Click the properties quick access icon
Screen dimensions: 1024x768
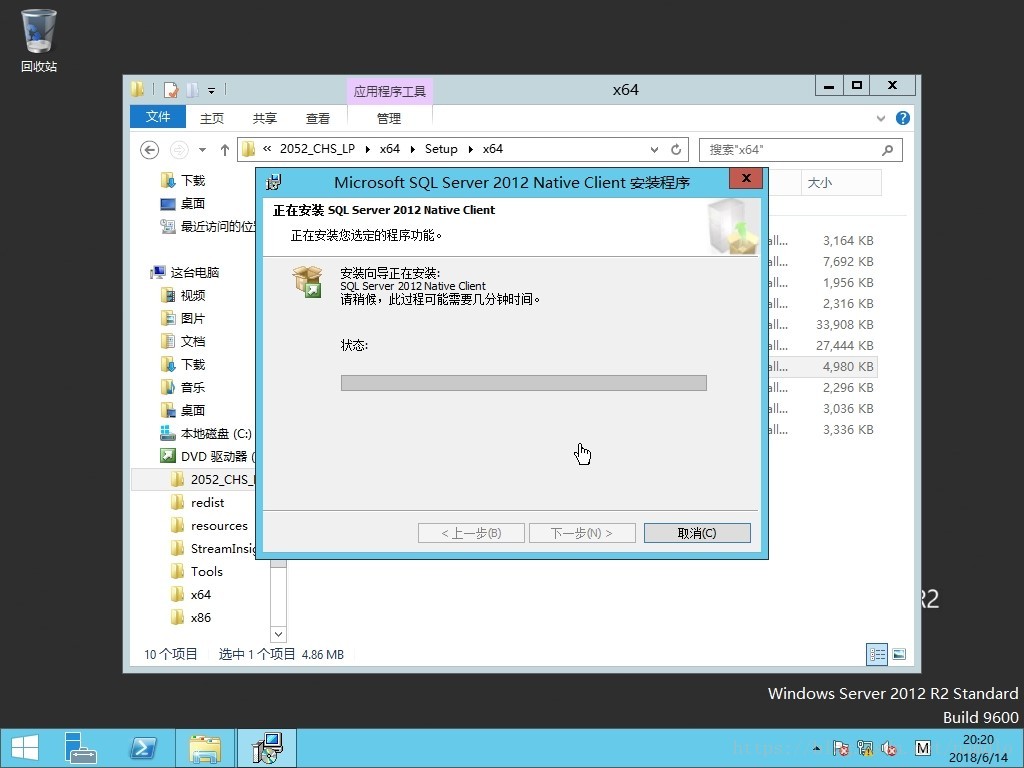[171, 89]
